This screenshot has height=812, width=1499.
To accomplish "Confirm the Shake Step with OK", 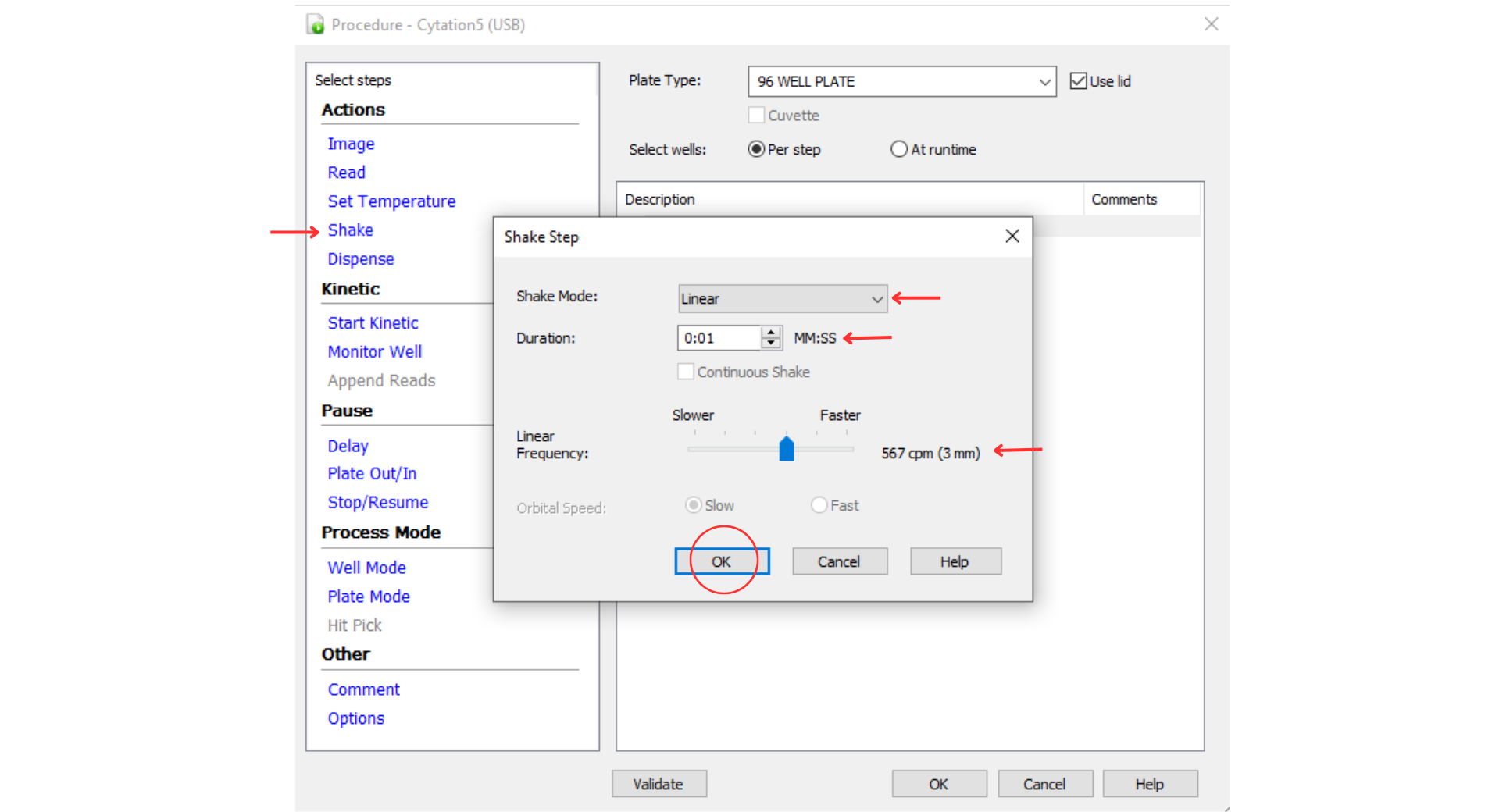I will coord(722,561).
